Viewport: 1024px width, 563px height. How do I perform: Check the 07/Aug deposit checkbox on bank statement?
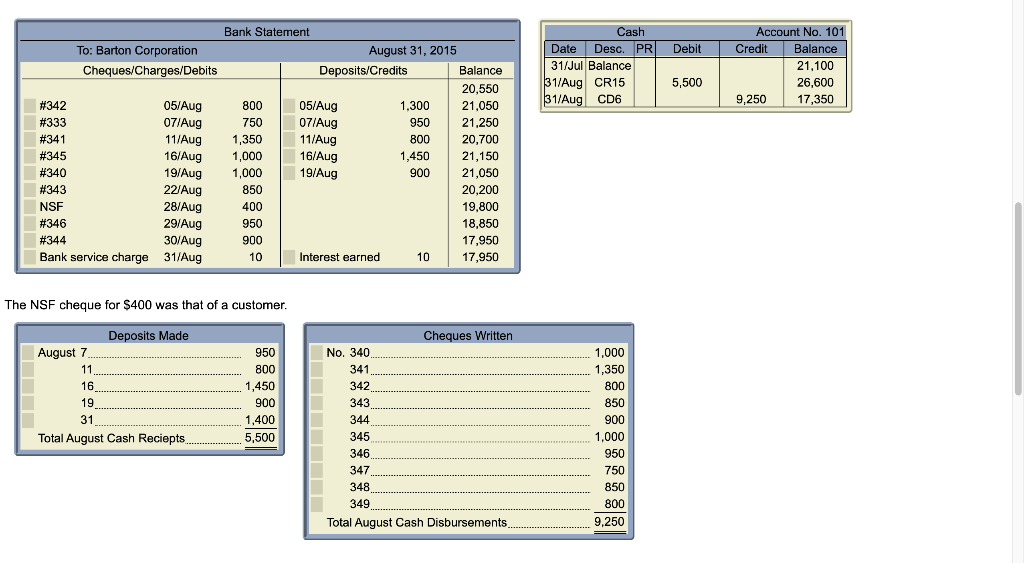click(x=289, y=123)
